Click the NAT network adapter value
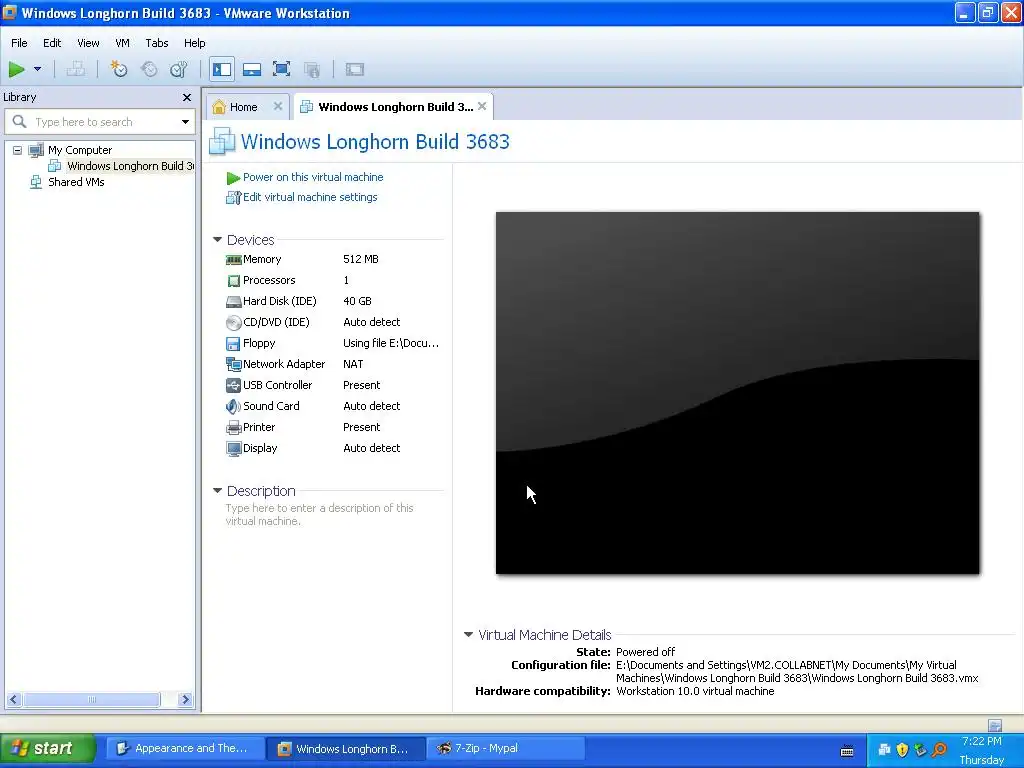The width and height of the screenshot is (1024, 768). [x=353, y=364]
